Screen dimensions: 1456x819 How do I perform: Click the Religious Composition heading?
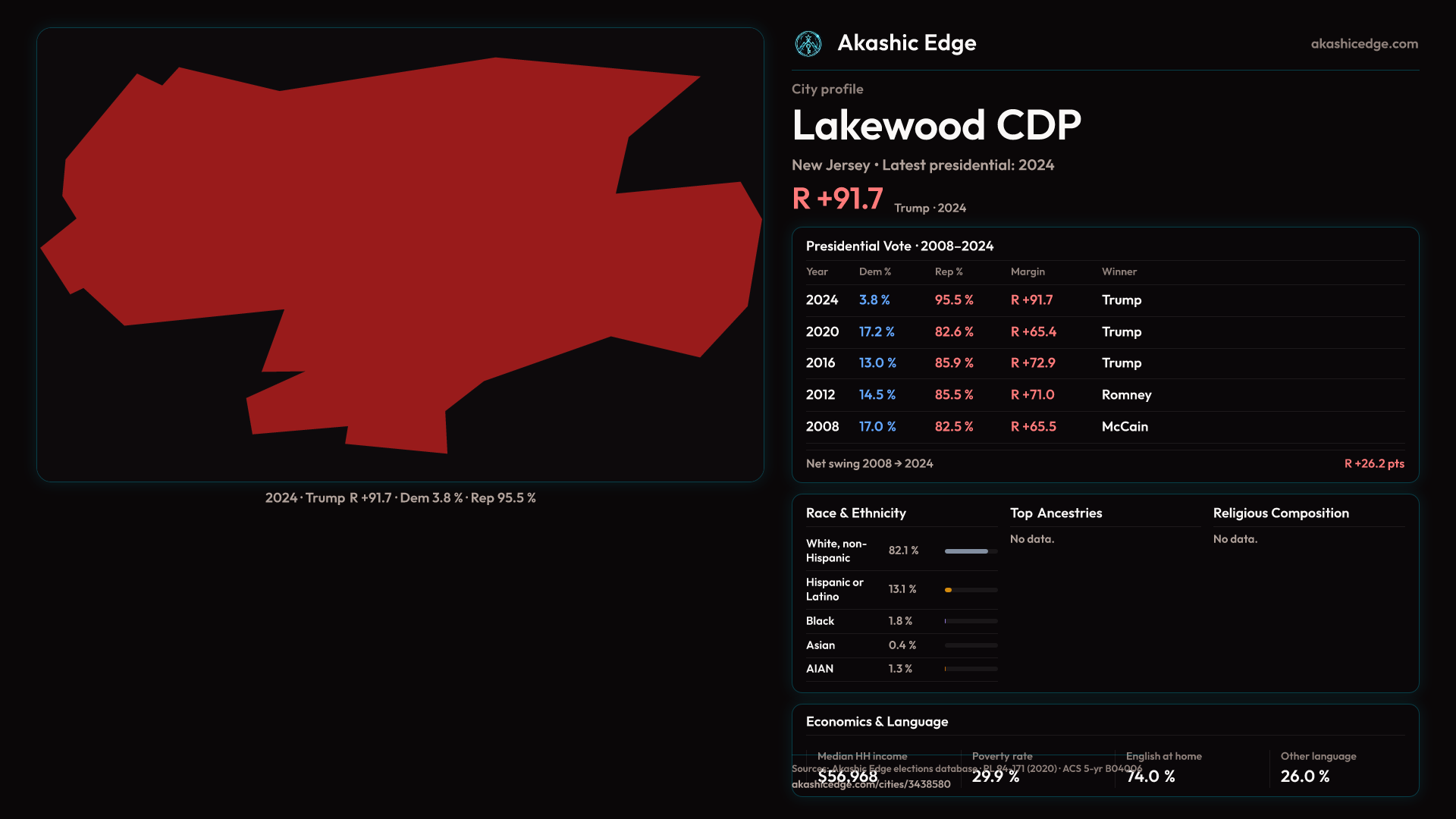point(1280,513)
